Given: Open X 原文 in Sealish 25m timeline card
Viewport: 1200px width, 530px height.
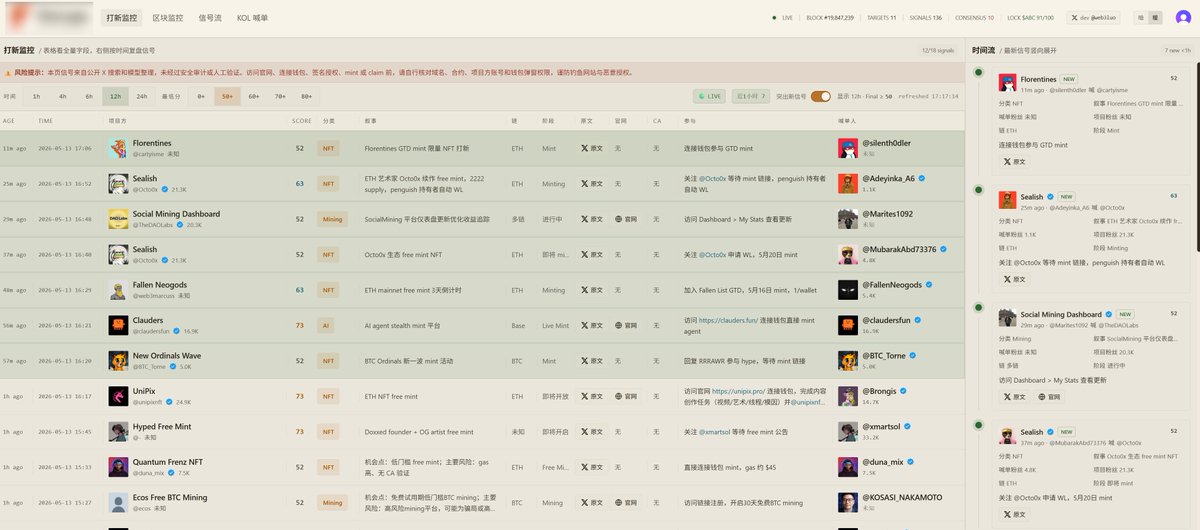Looking at the screenshot, I should (1014, 279).
